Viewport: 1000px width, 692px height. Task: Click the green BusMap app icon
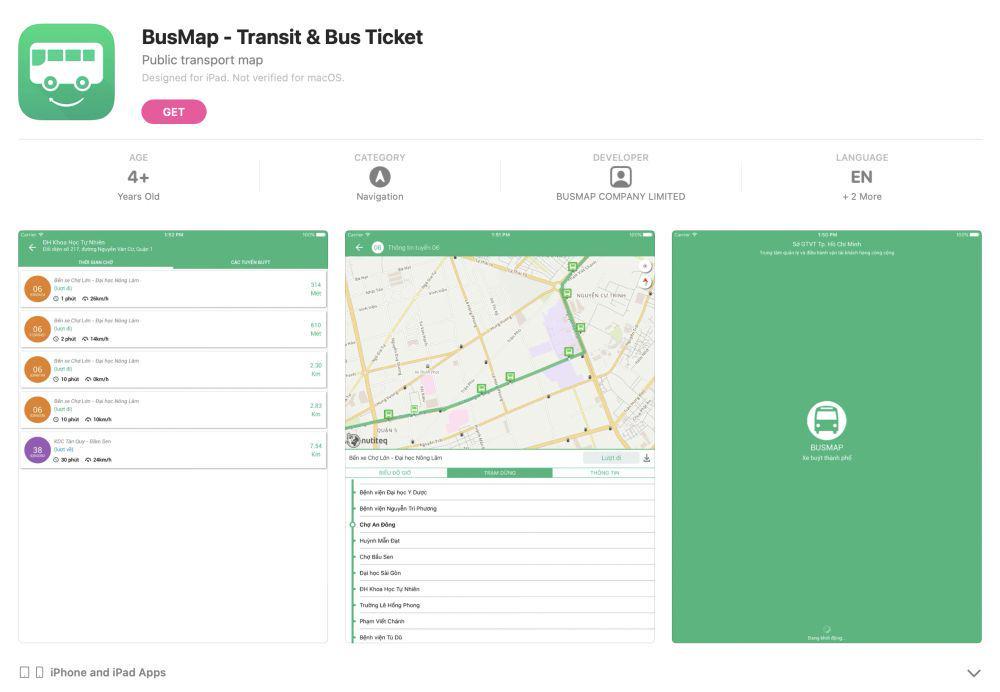pyautogui.click(x=66, y=72)
